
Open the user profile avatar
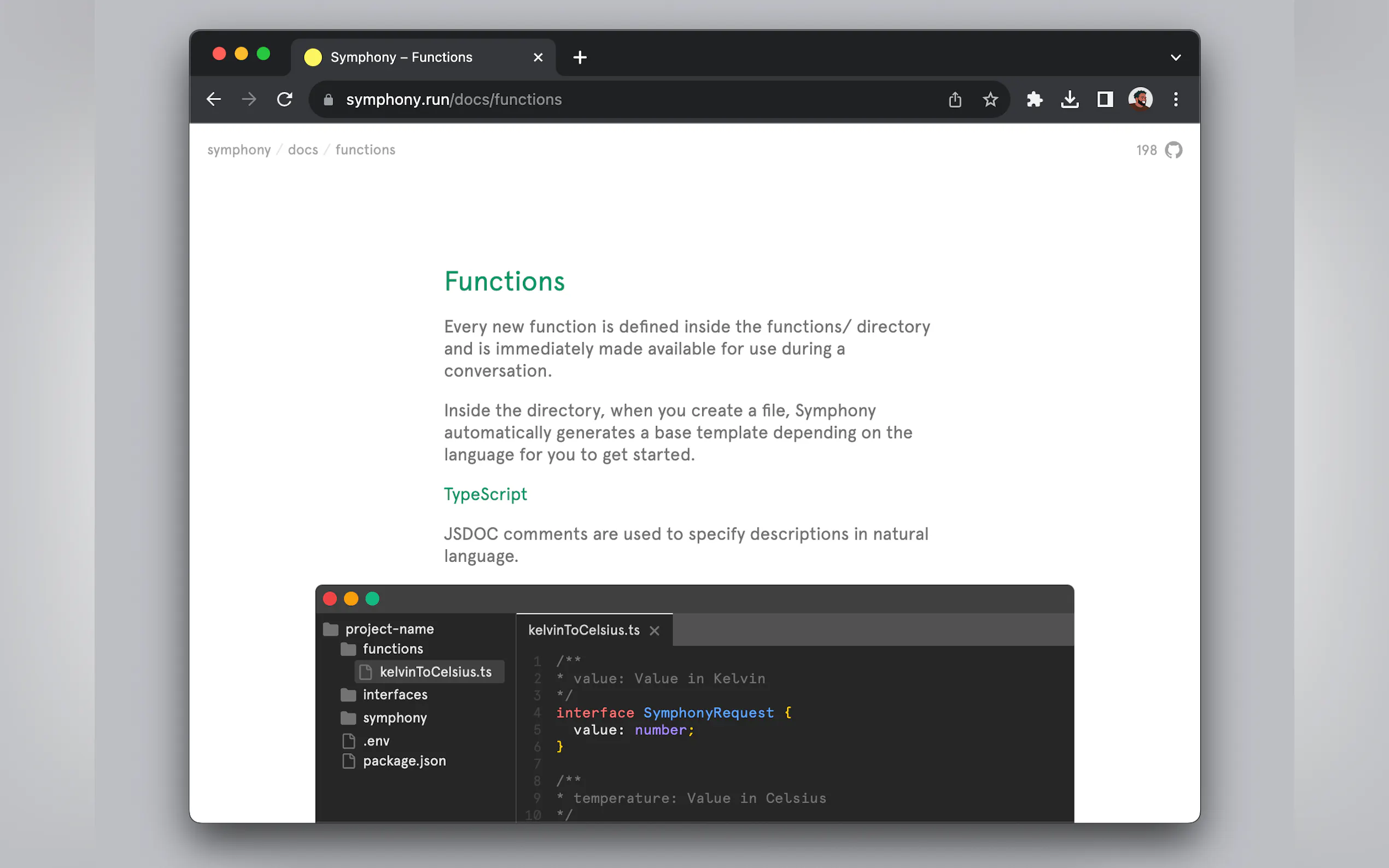pyautogui.click(x=1140, y=99)
